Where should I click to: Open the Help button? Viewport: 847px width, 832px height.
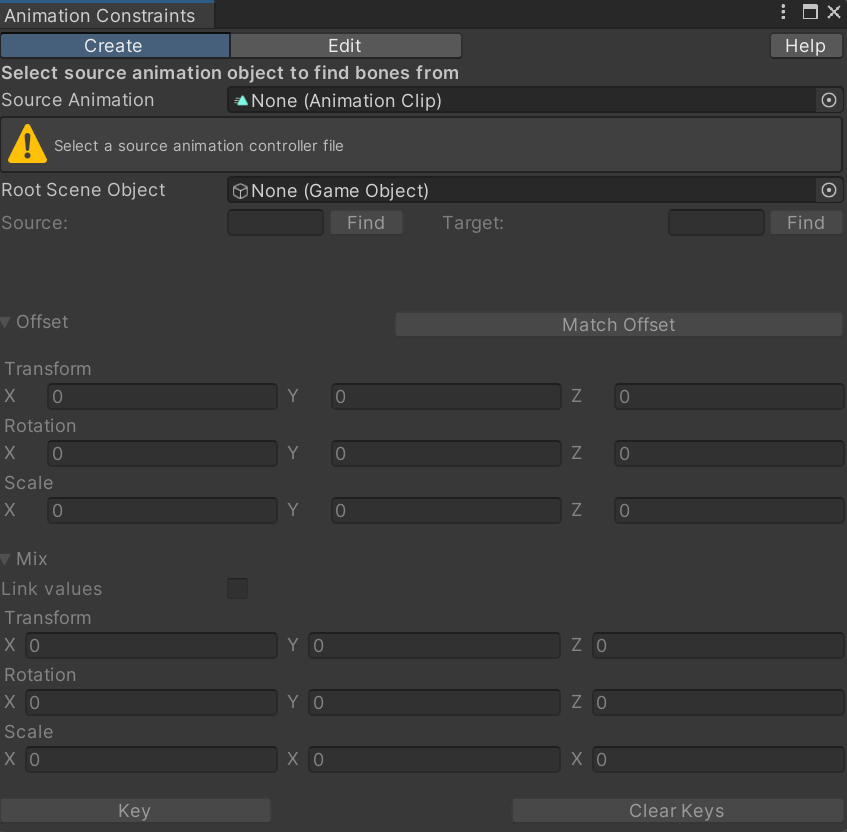[805, 46]
